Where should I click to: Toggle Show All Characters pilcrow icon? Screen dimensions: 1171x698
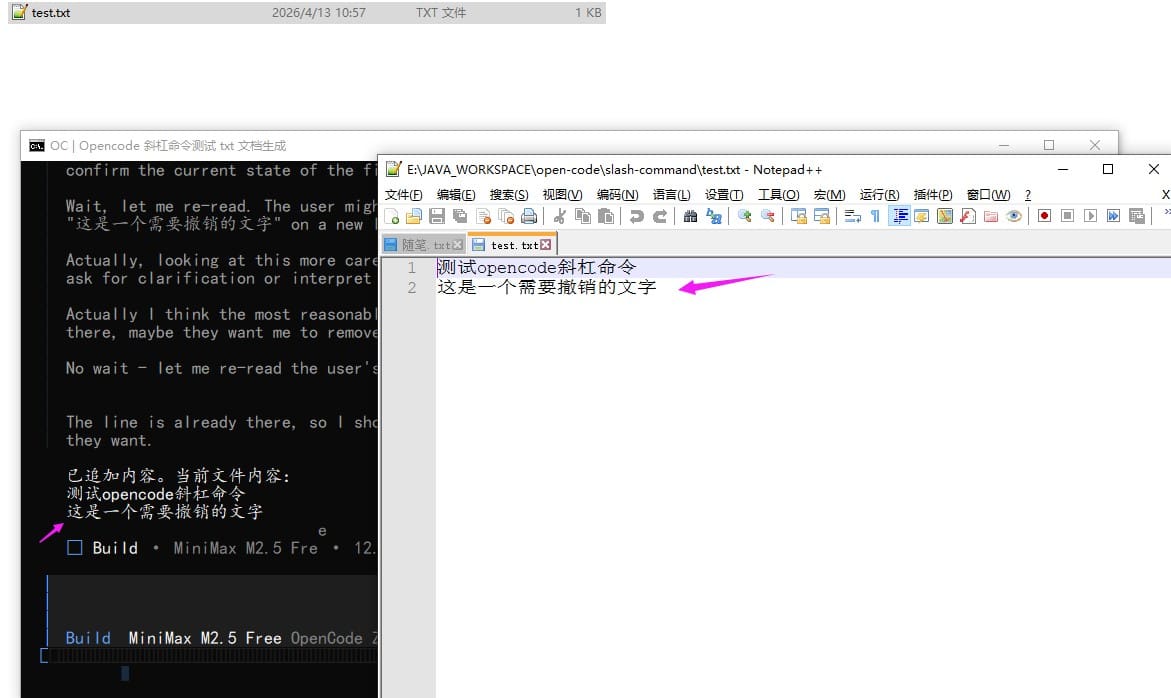[875, 216]
